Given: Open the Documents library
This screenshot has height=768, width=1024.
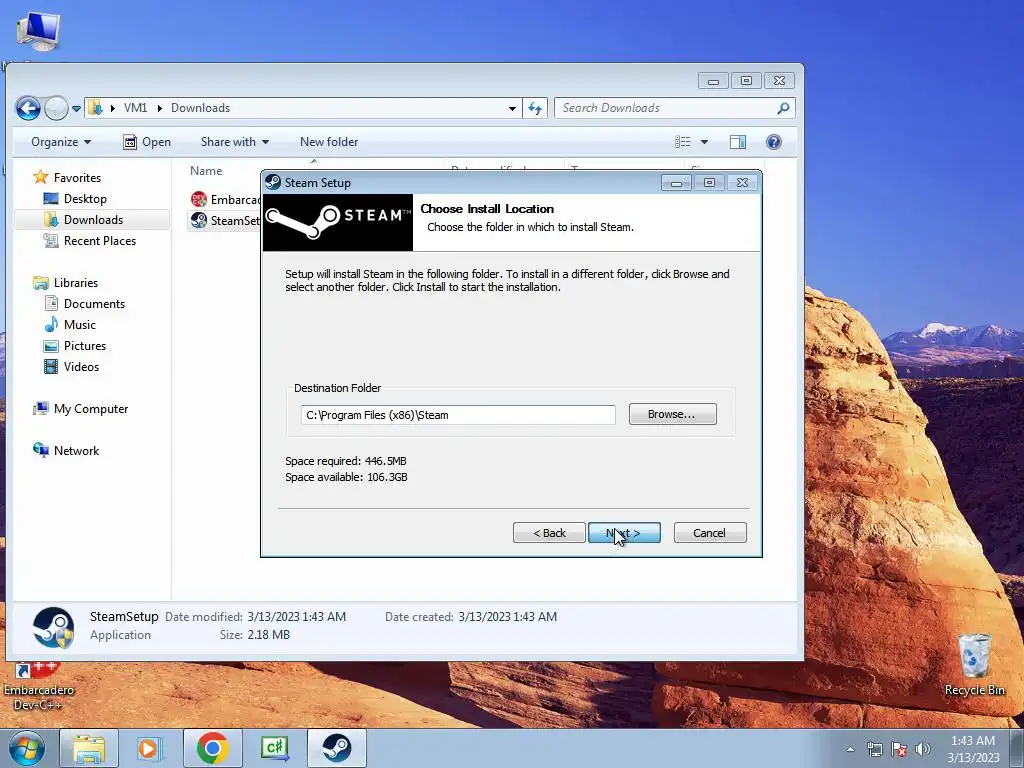Looking at the screenshot, I should pyautogui.click(x=84, y=304).
